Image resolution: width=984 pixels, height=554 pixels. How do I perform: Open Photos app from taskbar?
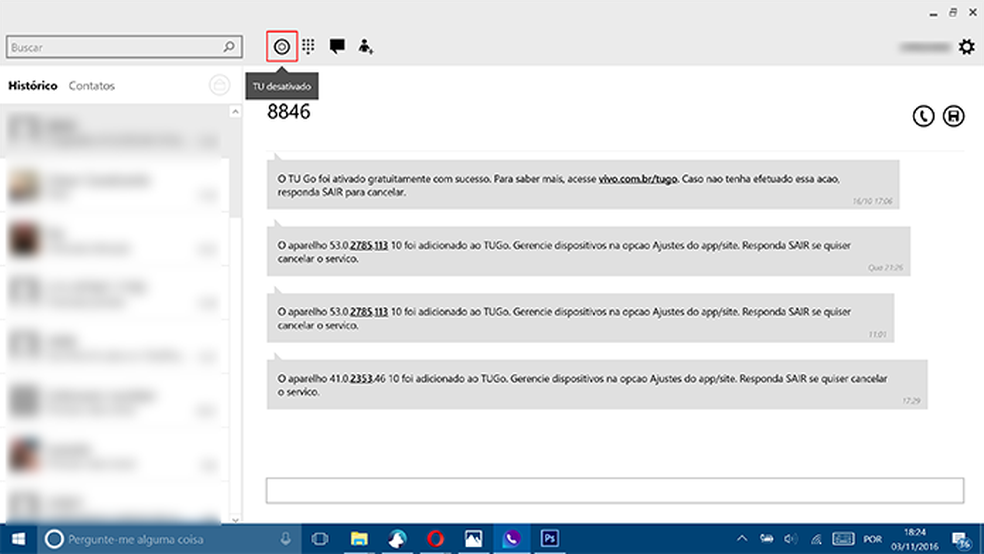click(x=473, y=539)
